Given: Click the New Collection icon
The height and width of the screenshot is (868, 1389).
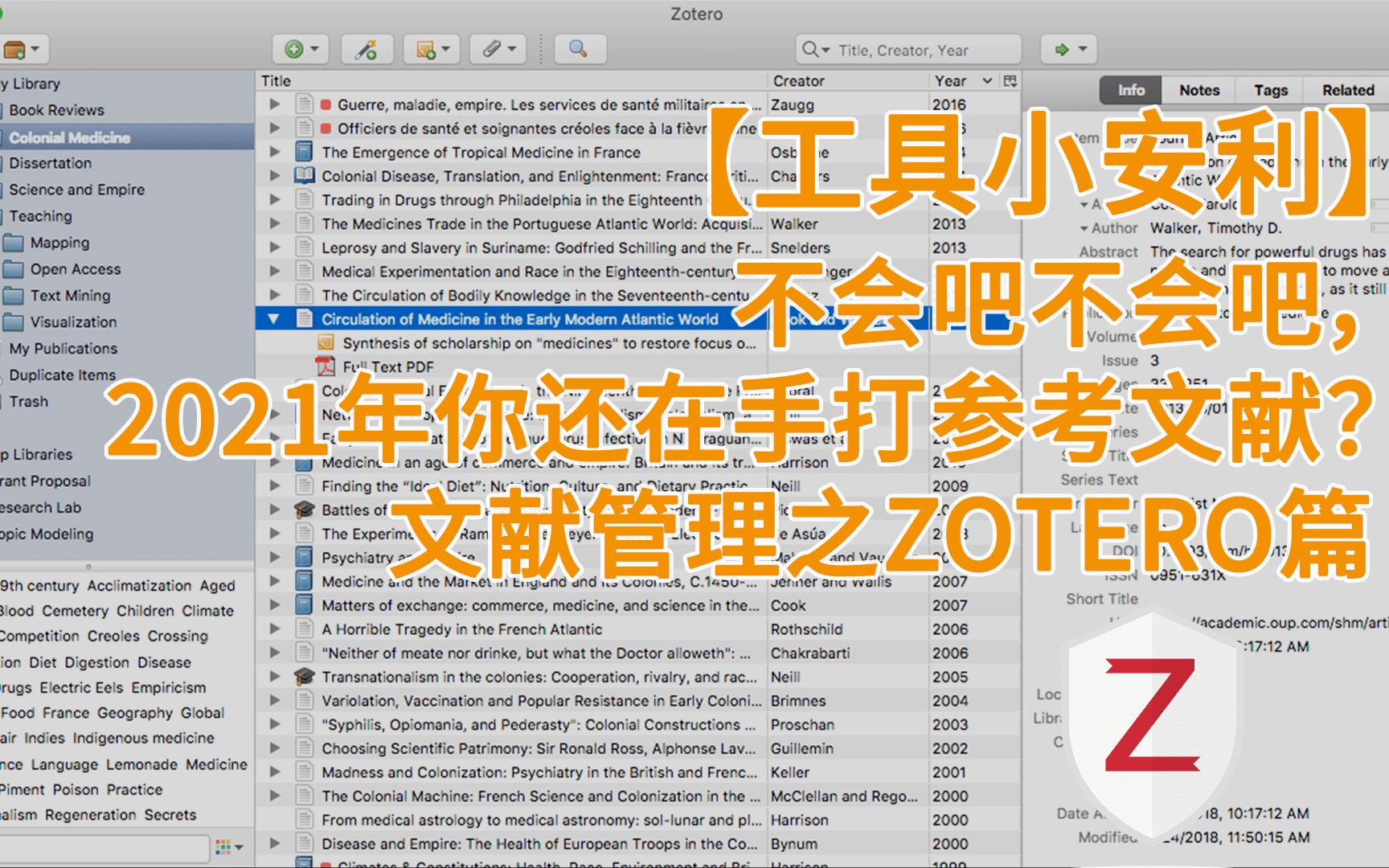Looking at the screenshot, I should (14, 50).
